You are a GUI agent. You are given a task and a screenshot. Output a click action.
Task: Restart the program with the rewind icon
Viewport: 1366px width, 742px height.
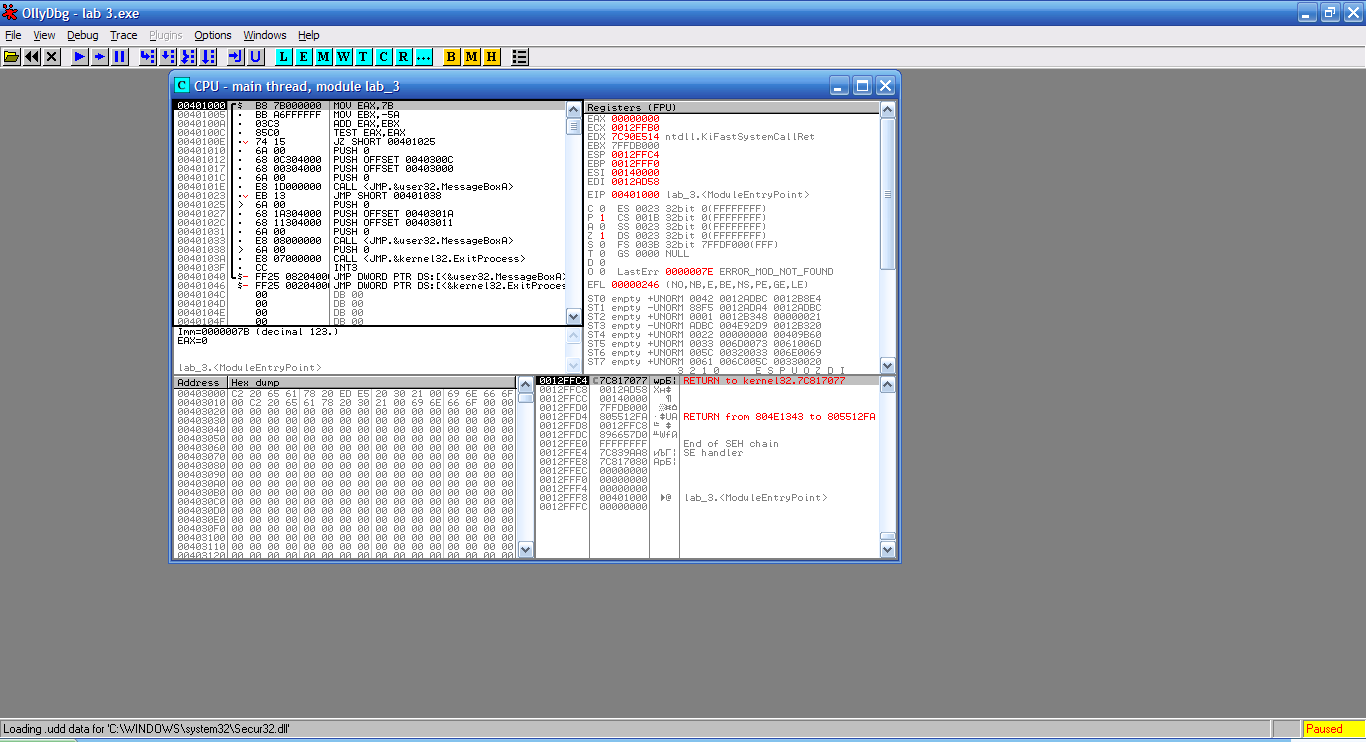tap(32, 57)
